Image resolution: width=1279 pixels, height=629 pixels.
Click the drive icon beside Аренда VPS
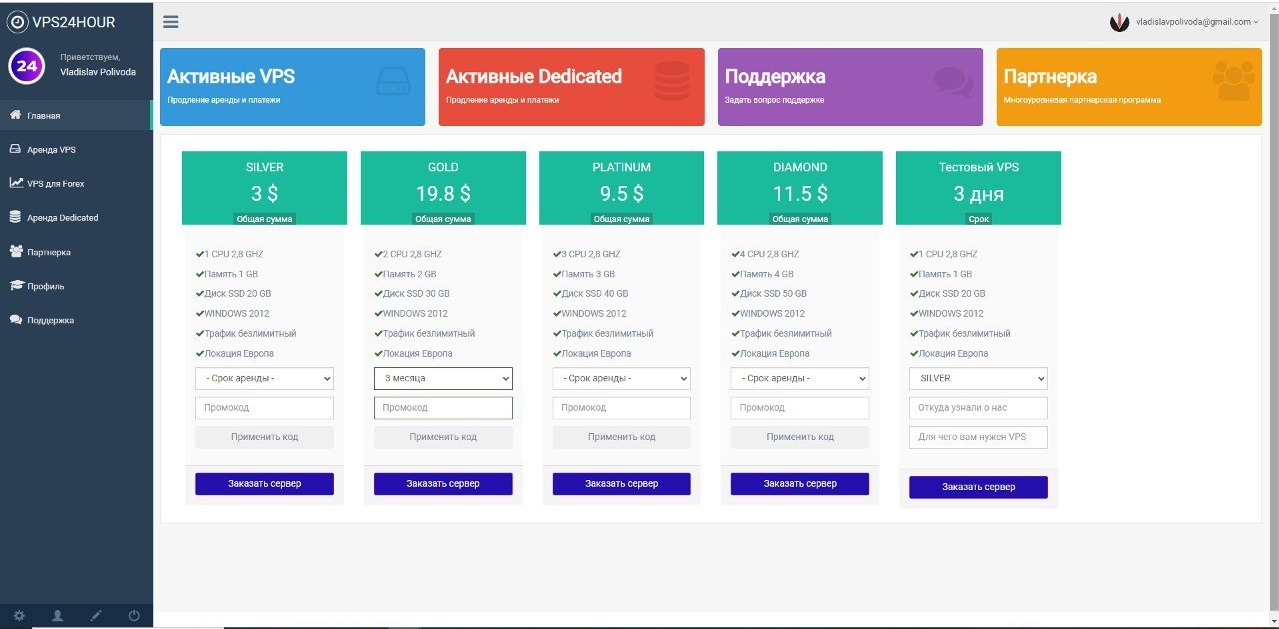[x=15, y=149]
